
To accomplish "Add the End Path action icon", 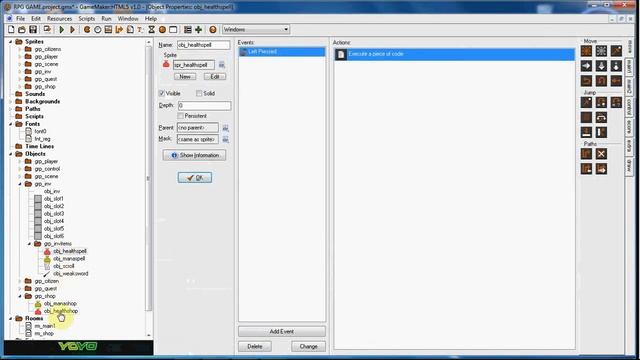I will (601, 154).
